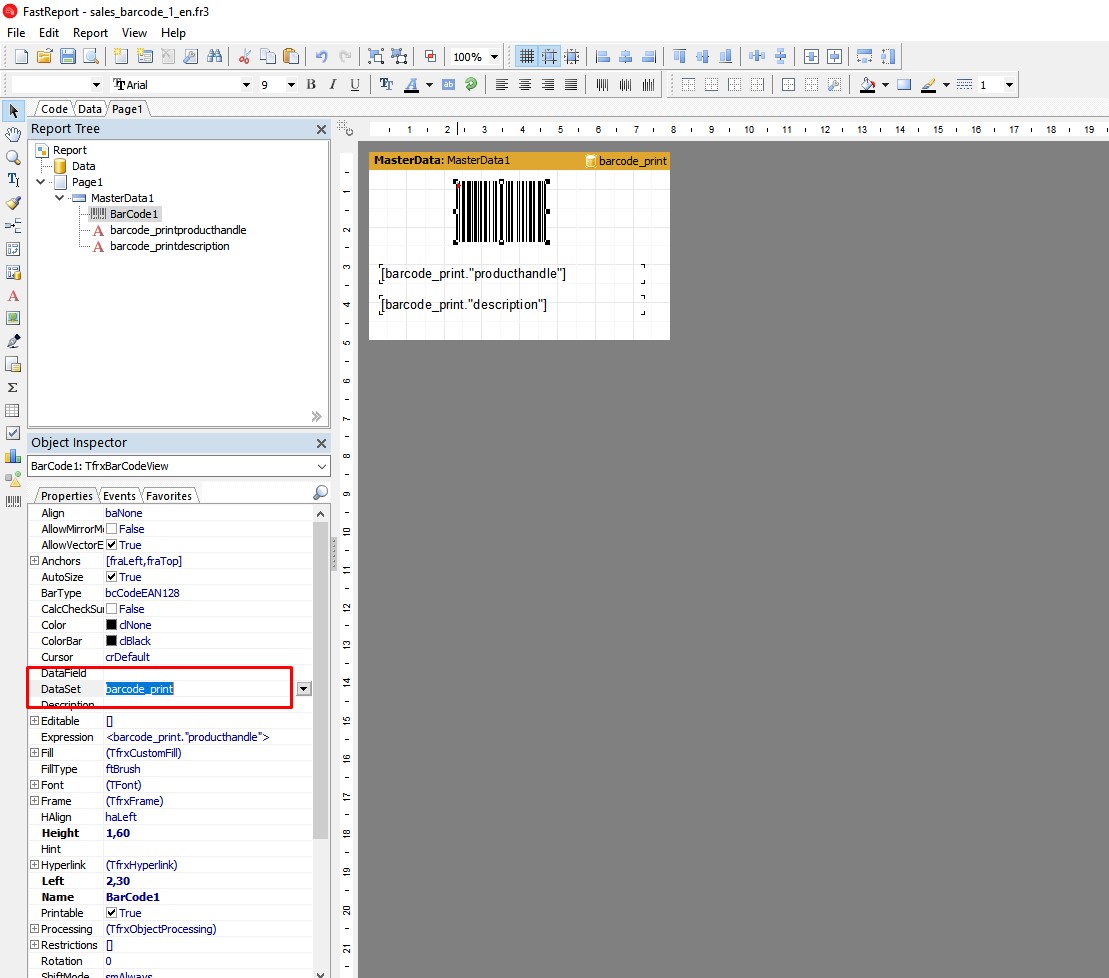Select the barcode object on the design page
1109x978 pixels.
point(501,211)
